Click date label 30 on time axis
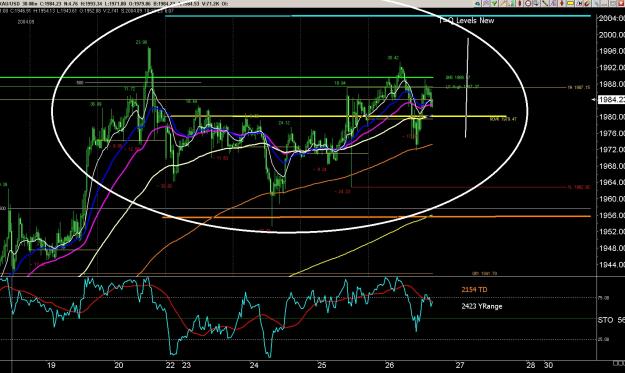625x373 pixels. 548,365
